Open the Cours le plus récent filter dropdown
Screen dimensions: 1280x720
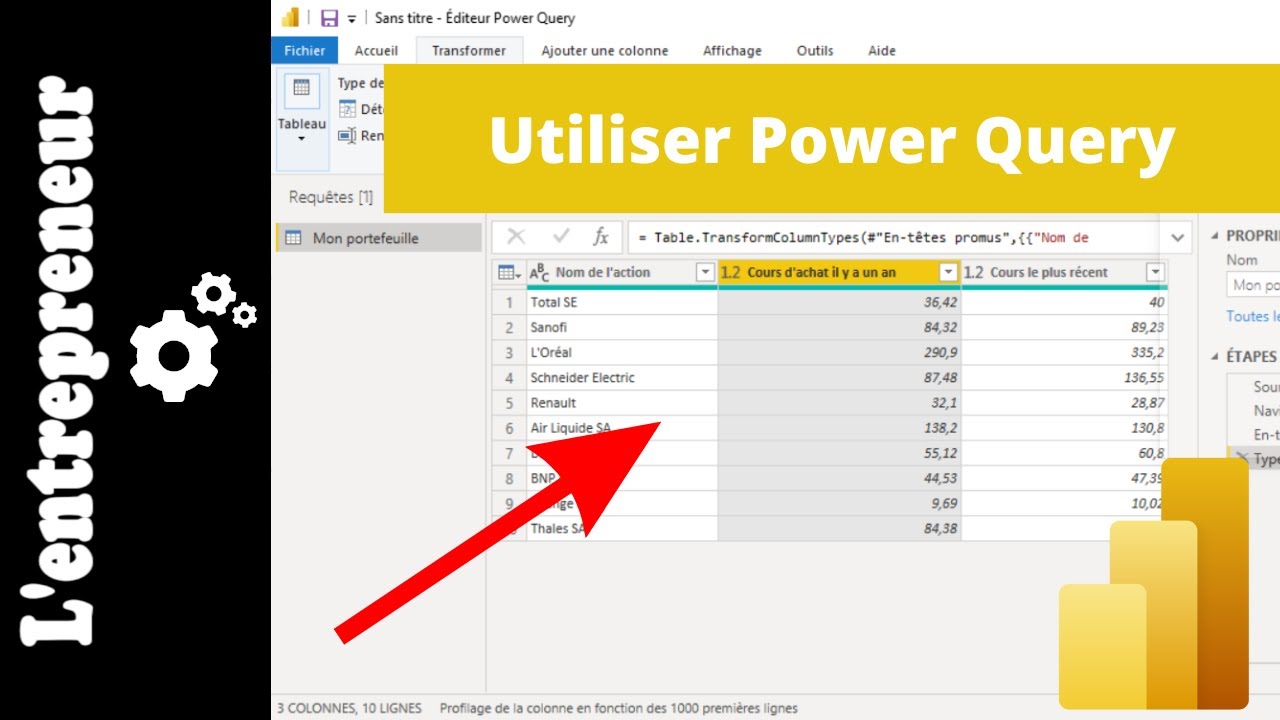point(1155,272)
